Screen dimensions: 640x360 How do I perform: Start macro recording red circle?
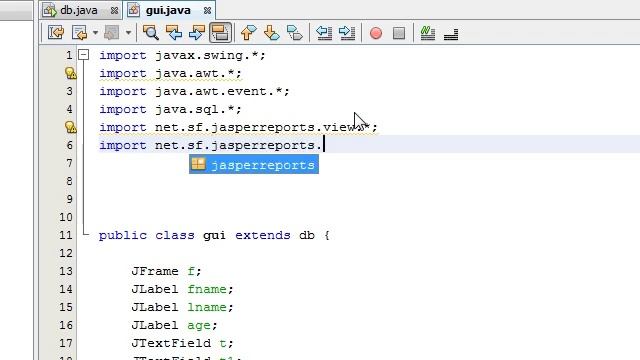pos(376,33)
